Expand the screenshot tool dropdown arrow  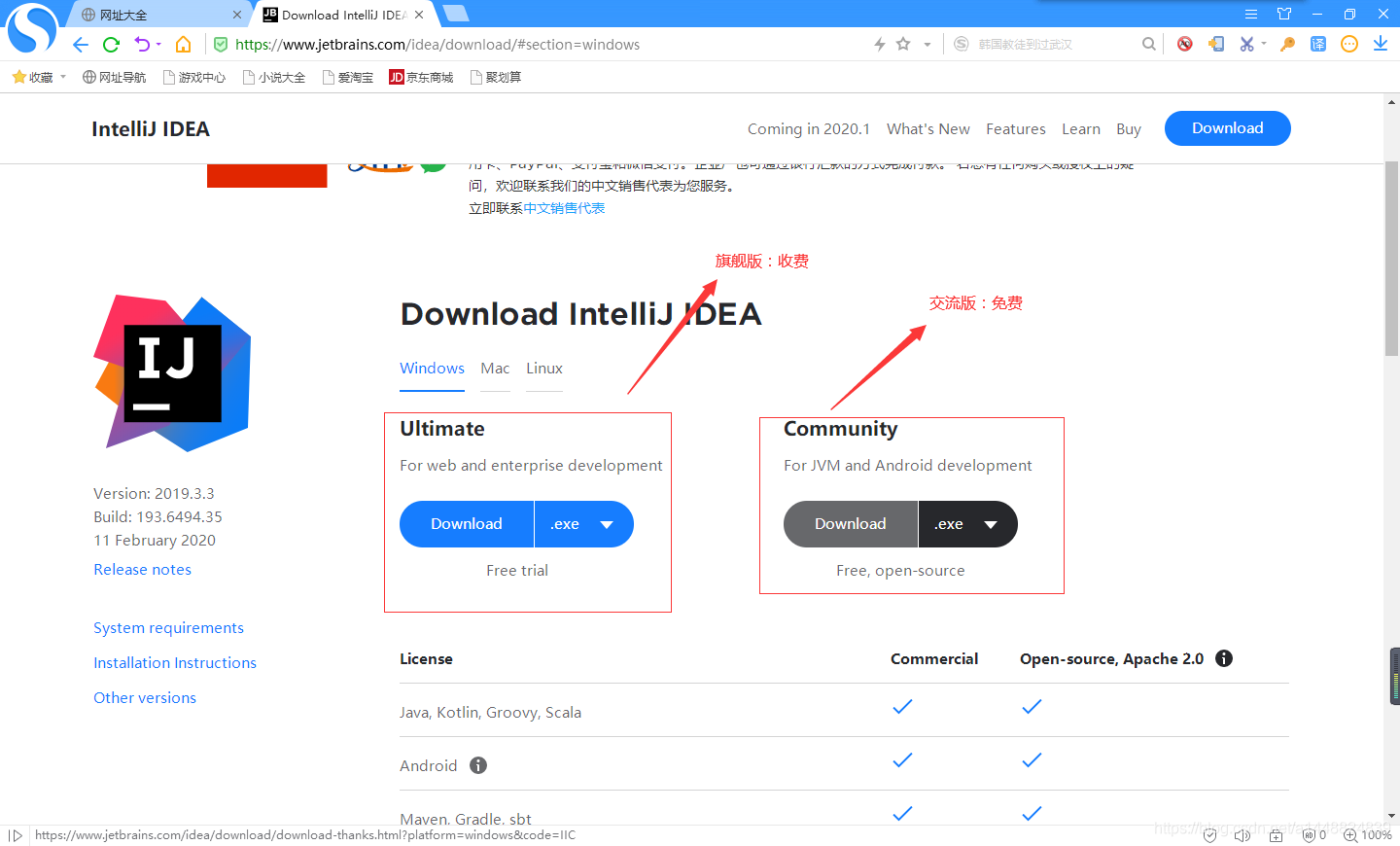coord(1264,44)
